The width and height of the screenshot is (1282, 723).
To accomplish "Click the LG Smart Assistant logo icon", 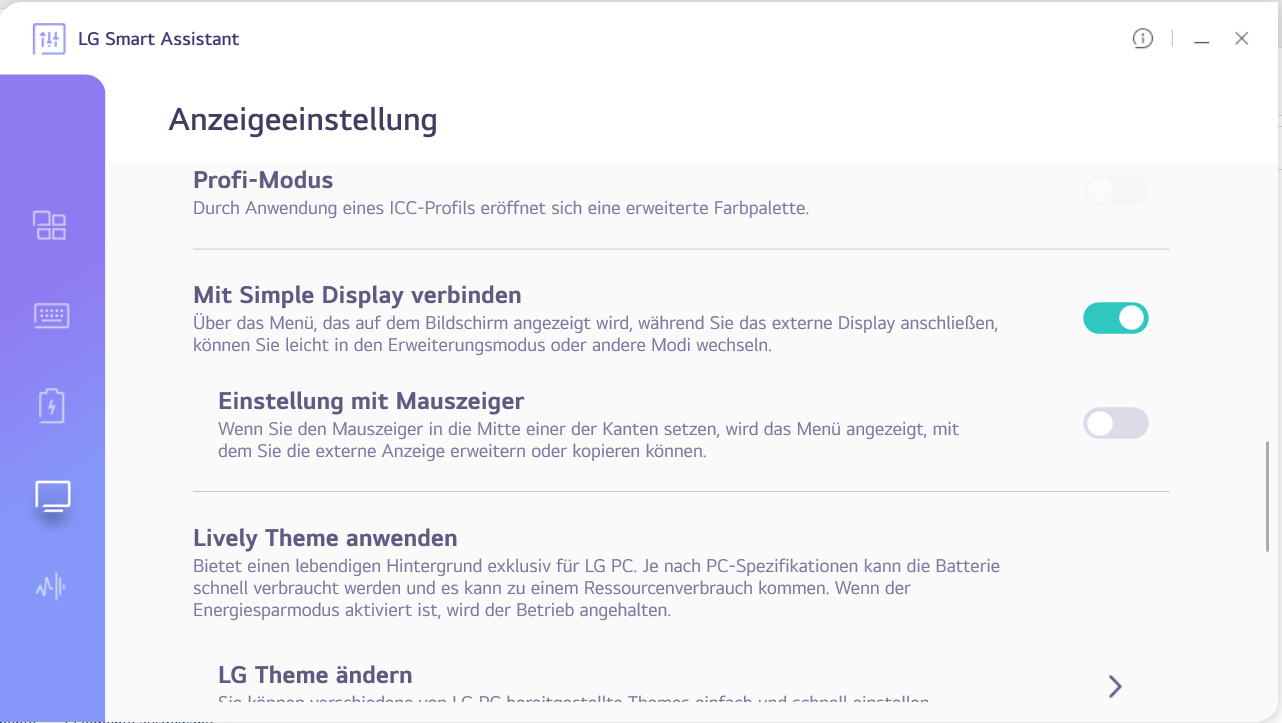I will [x=49, y=39].
